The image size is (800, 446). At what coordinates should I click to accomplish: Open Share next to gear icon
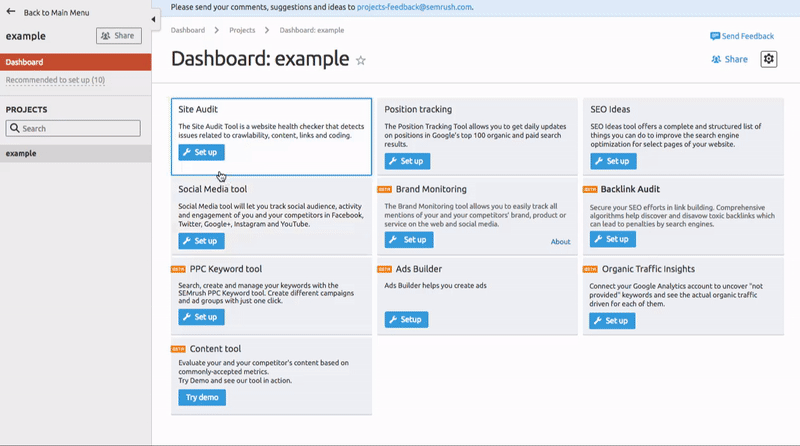[x=729, y=59]
